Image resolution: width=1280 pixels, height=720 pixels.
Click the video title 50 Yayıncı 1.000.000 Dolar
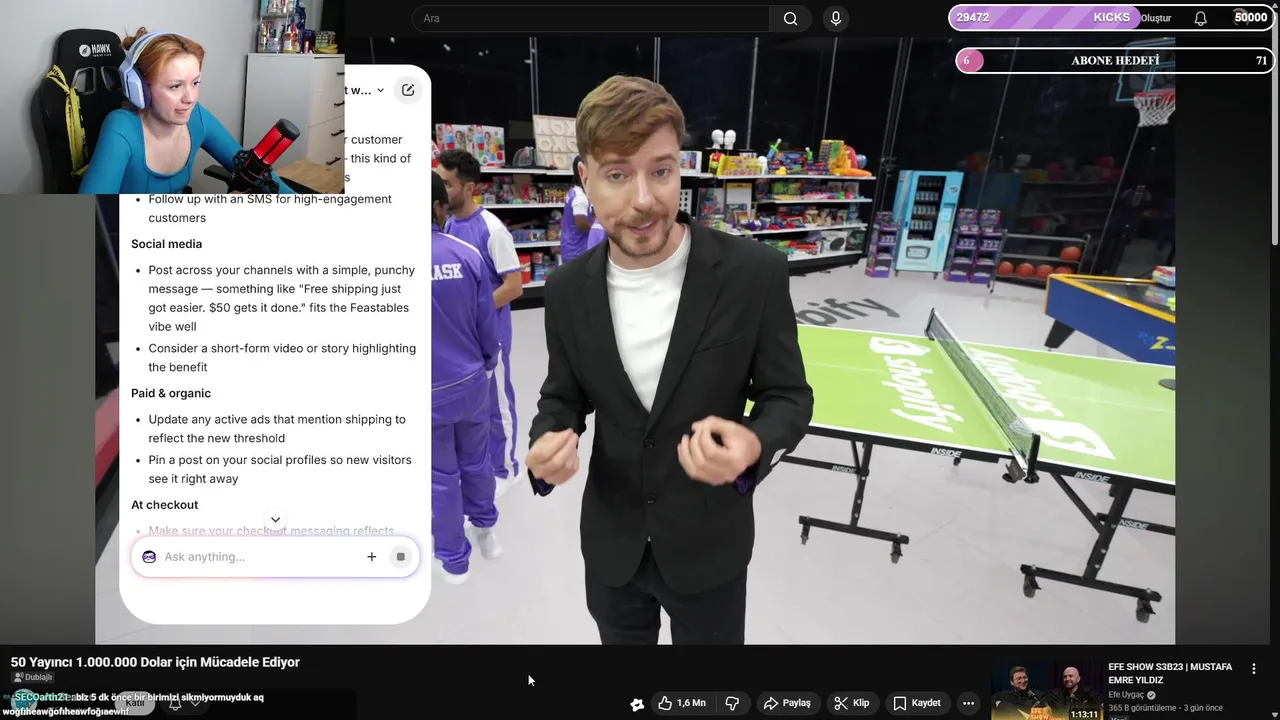pyautogui.click(x=155, y=662)
